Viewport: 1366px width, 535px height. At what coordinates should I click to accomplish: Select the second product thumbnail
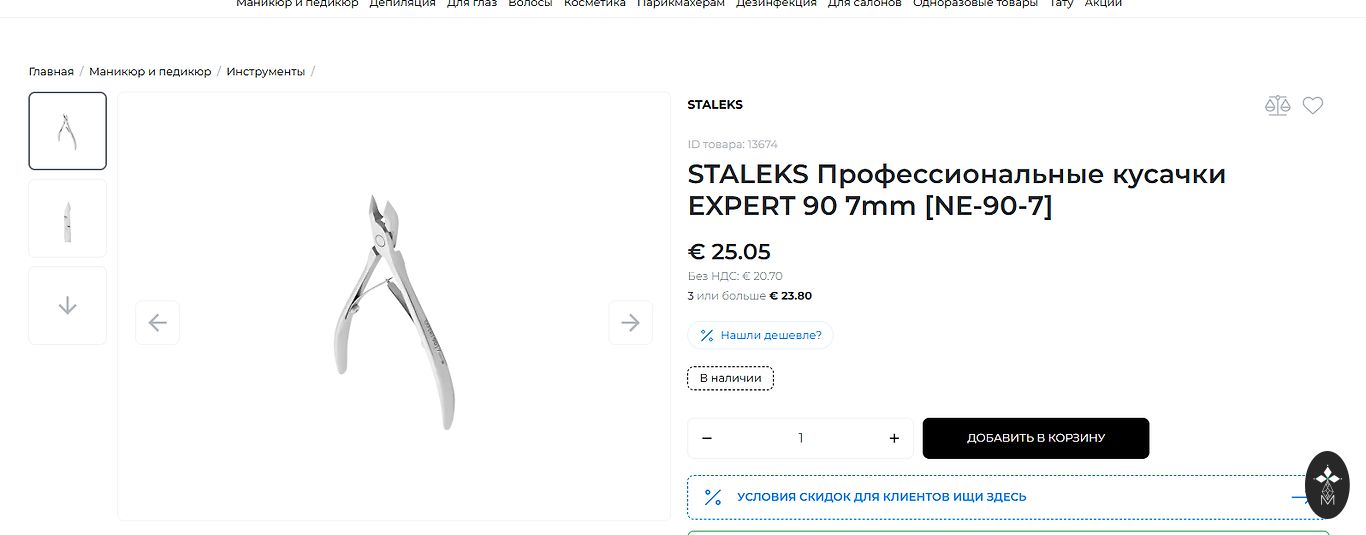point(67,218)
